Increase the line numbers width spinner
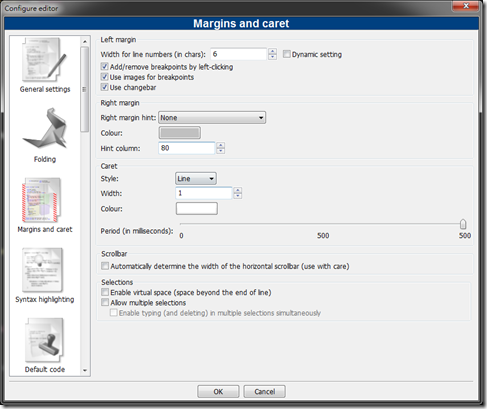 (x=272, y=51)
